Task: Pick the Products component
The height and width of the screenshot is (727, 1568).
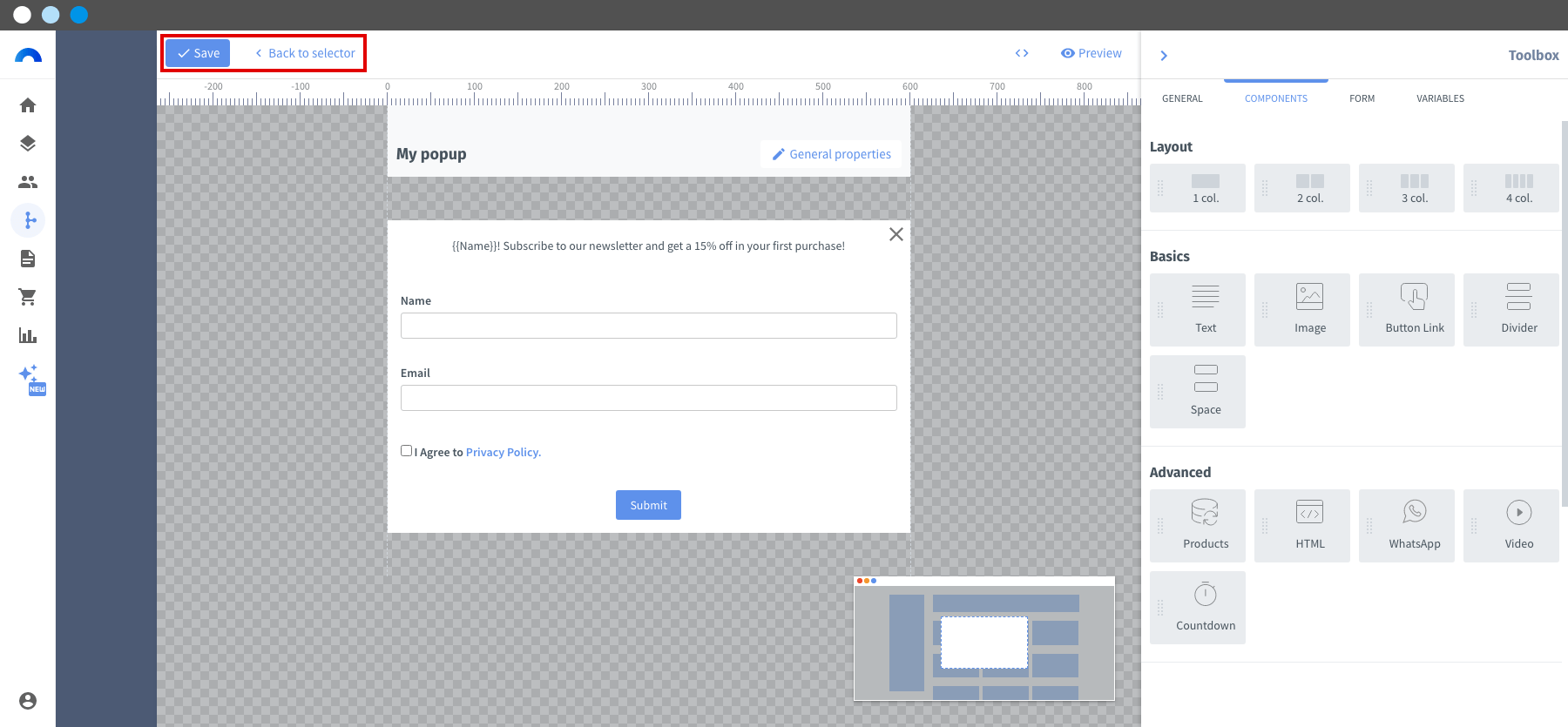Action: [x=1198, y=526]
